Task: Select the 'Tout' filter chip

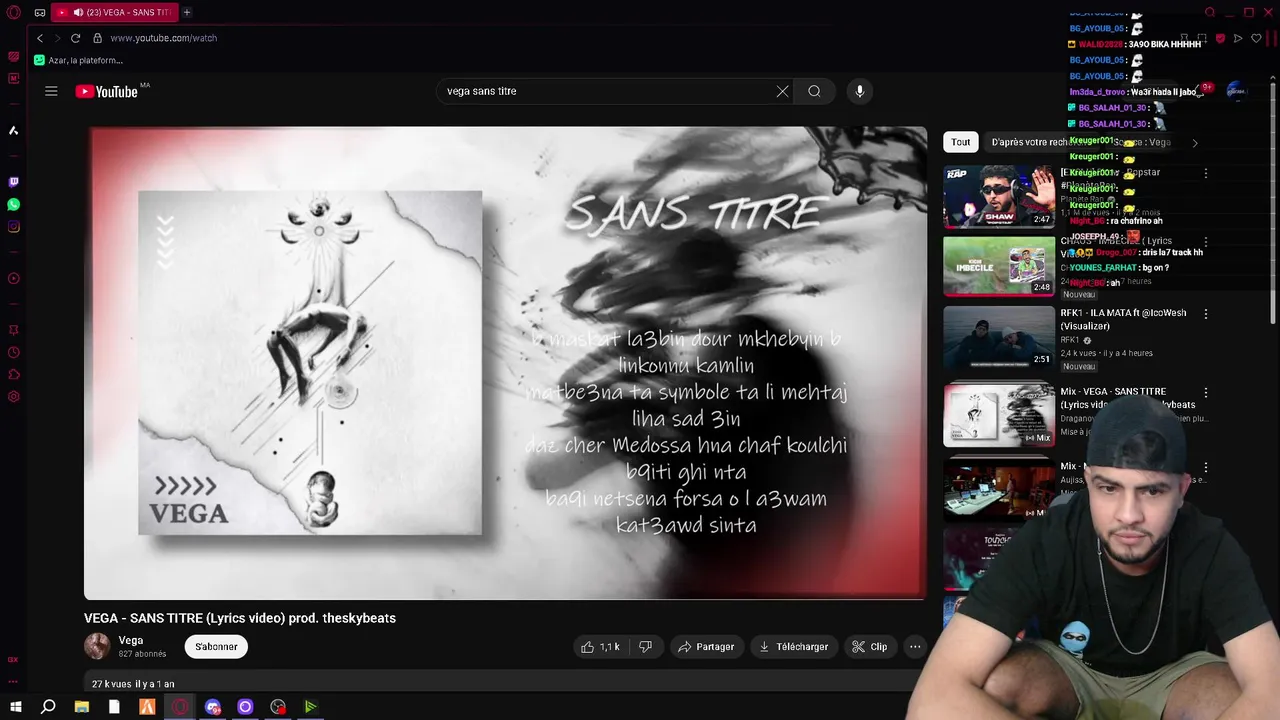Action: (961, 142)
